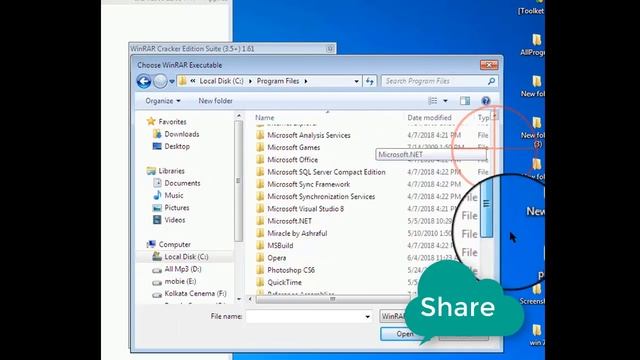Open Help with the question mark icon
The image size is (640, 360).
tap(485, 101)
